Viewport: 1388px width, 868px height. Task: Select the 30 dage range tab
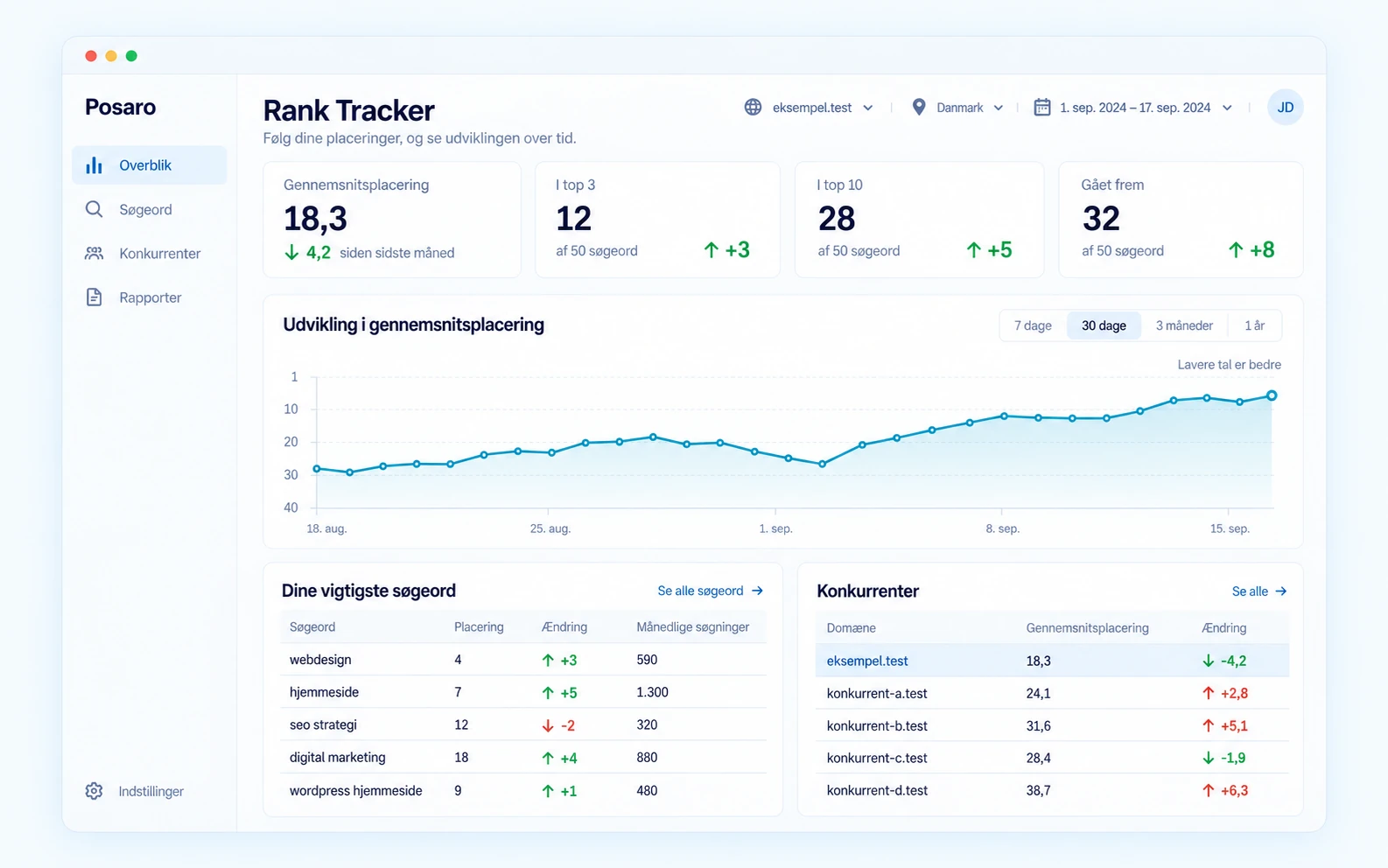coord(1104,325)
